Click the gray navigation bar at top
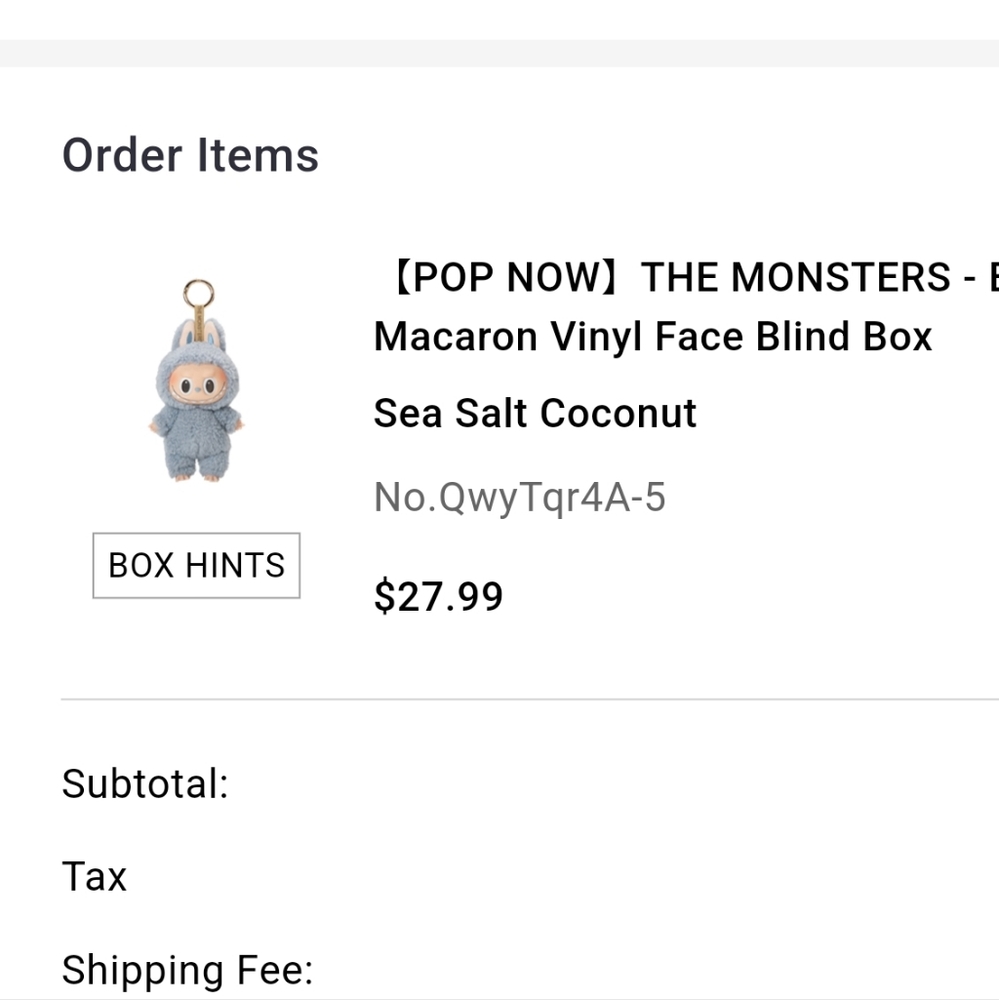The height and width of the screenshot is (1000, 999). click(x=500, y=45)
